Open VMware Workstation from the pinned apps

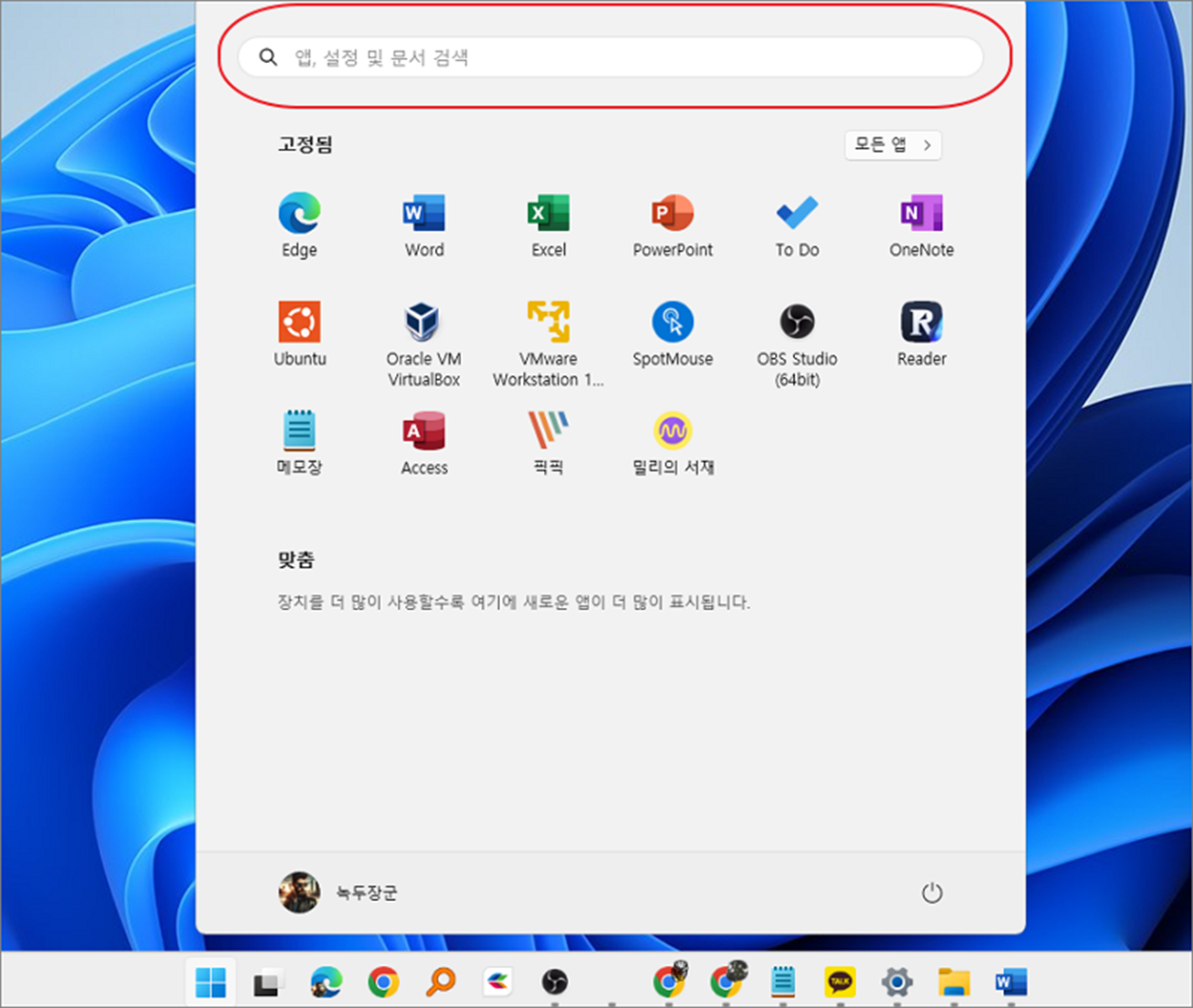[549, 345]
